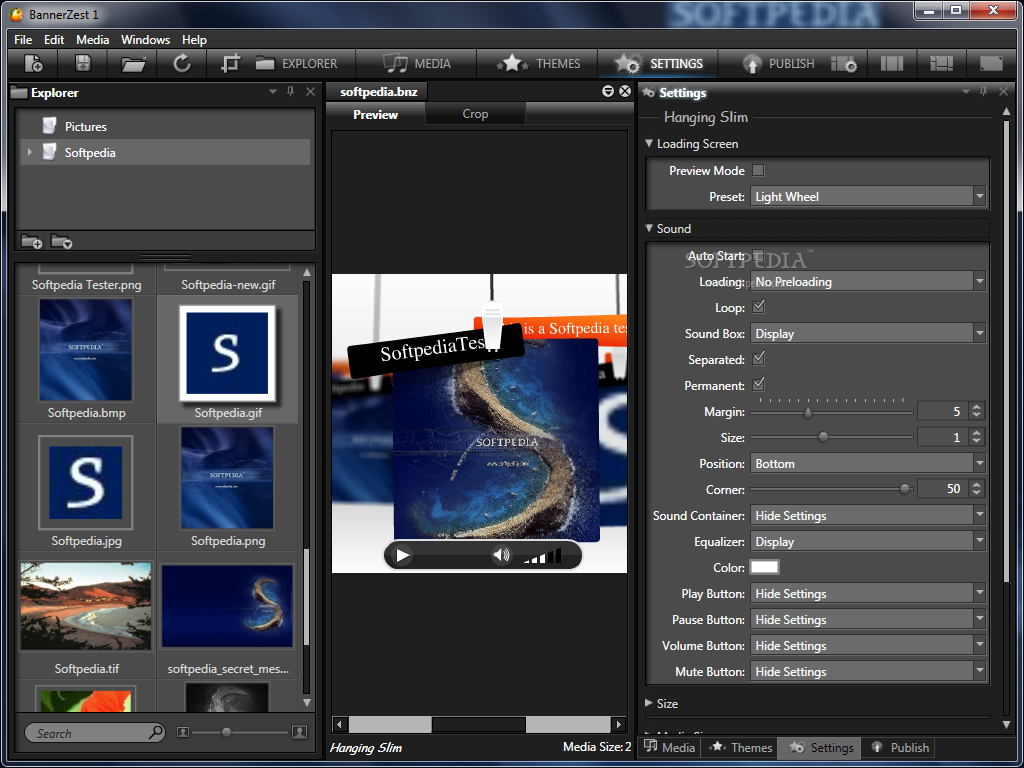This screenshot has height=768, width=1024.
Task: Switch to the Preview tab
Action: (x=376, y=114)
